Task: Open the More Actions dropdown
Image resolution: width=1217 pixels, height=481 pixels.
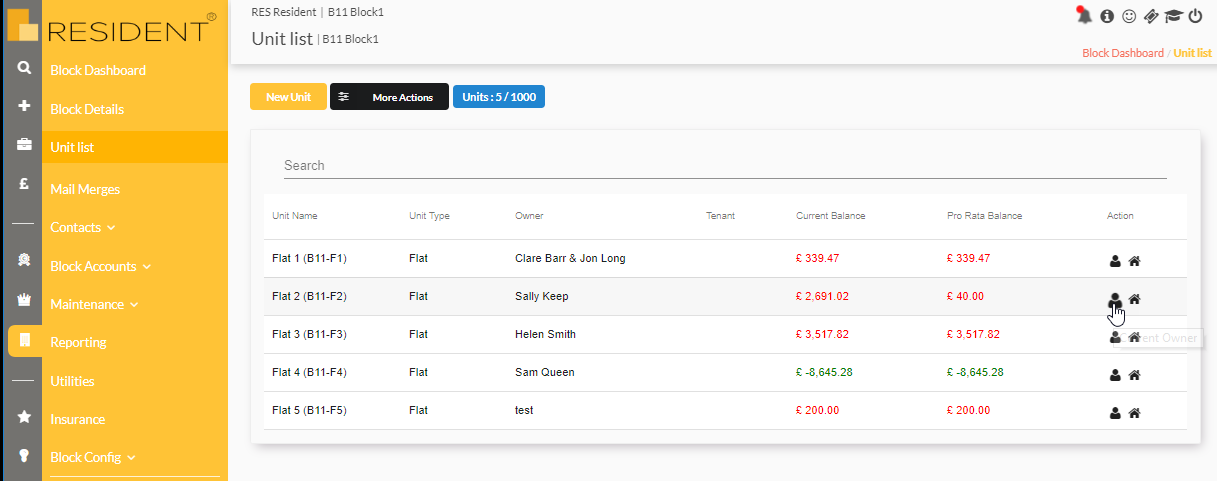Action: (389, 97)
